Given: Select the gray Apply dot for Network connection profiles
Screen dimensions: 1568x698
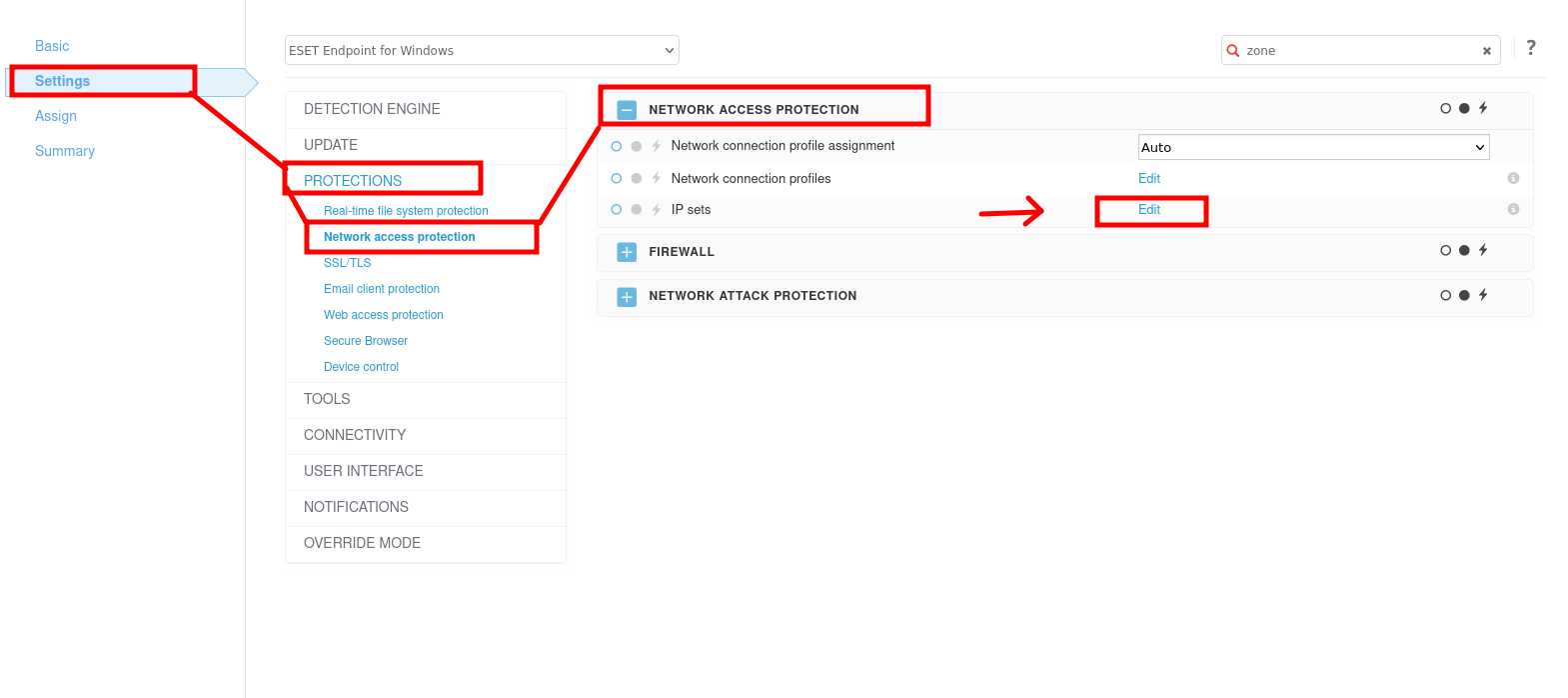Looking at the screenshot, I should (x=637, y=178).
